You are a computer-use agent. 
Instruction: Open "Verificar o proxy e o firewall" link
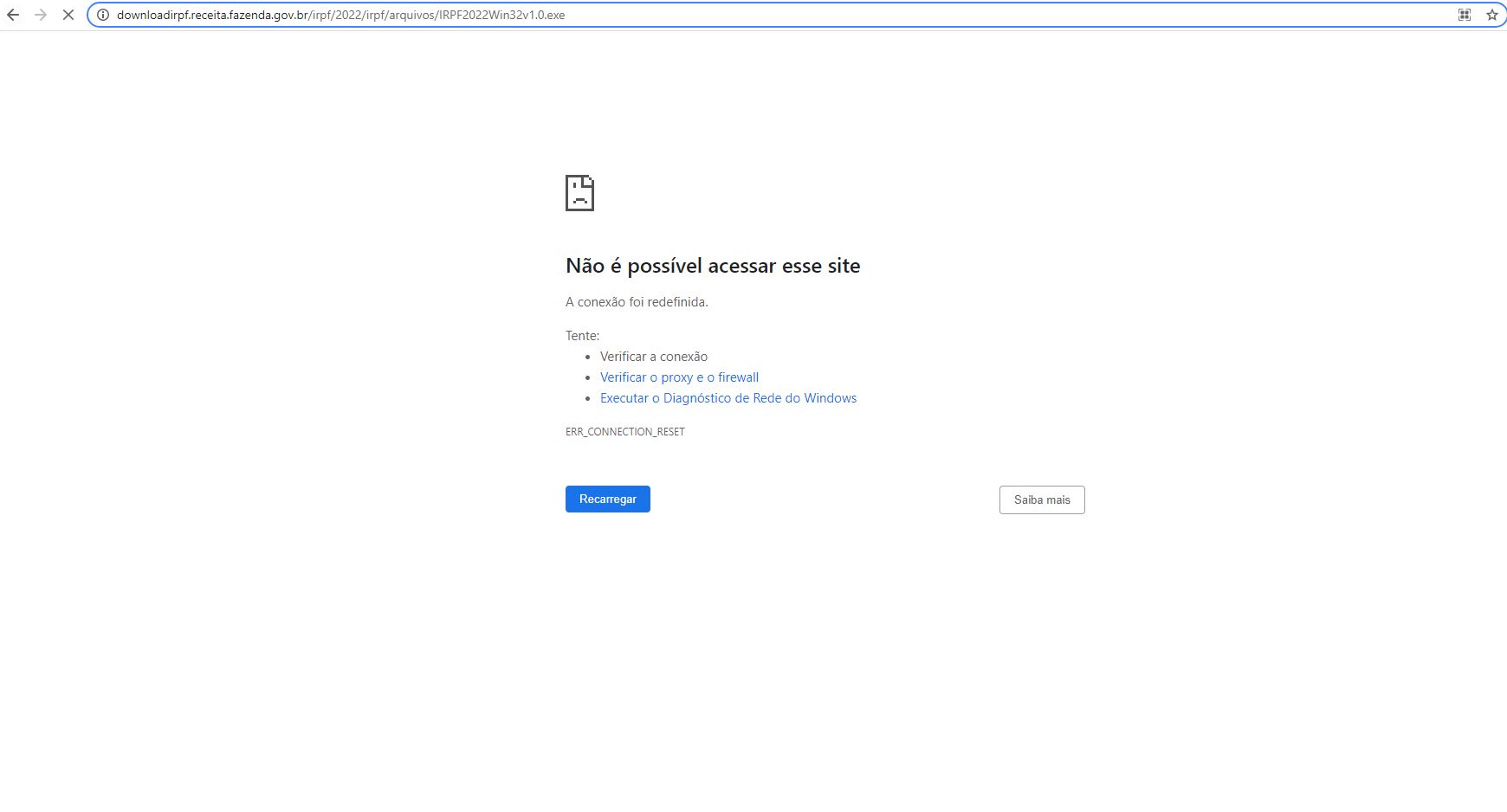(x=679, y=377)
